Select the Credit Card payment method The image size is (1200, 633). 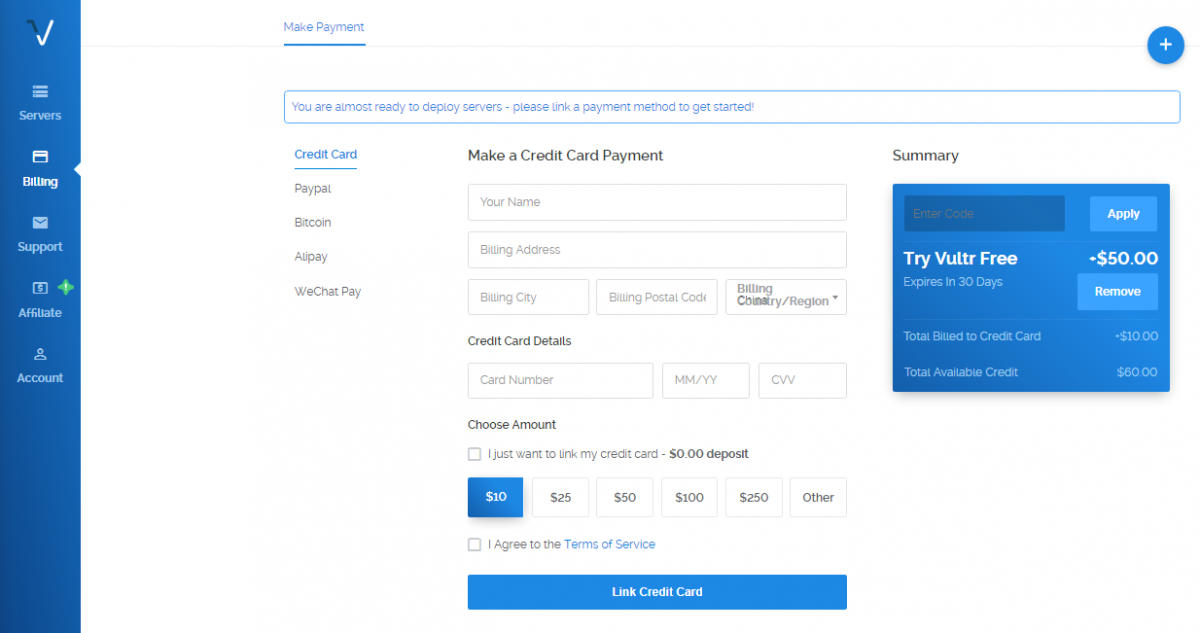pos(325,155)
